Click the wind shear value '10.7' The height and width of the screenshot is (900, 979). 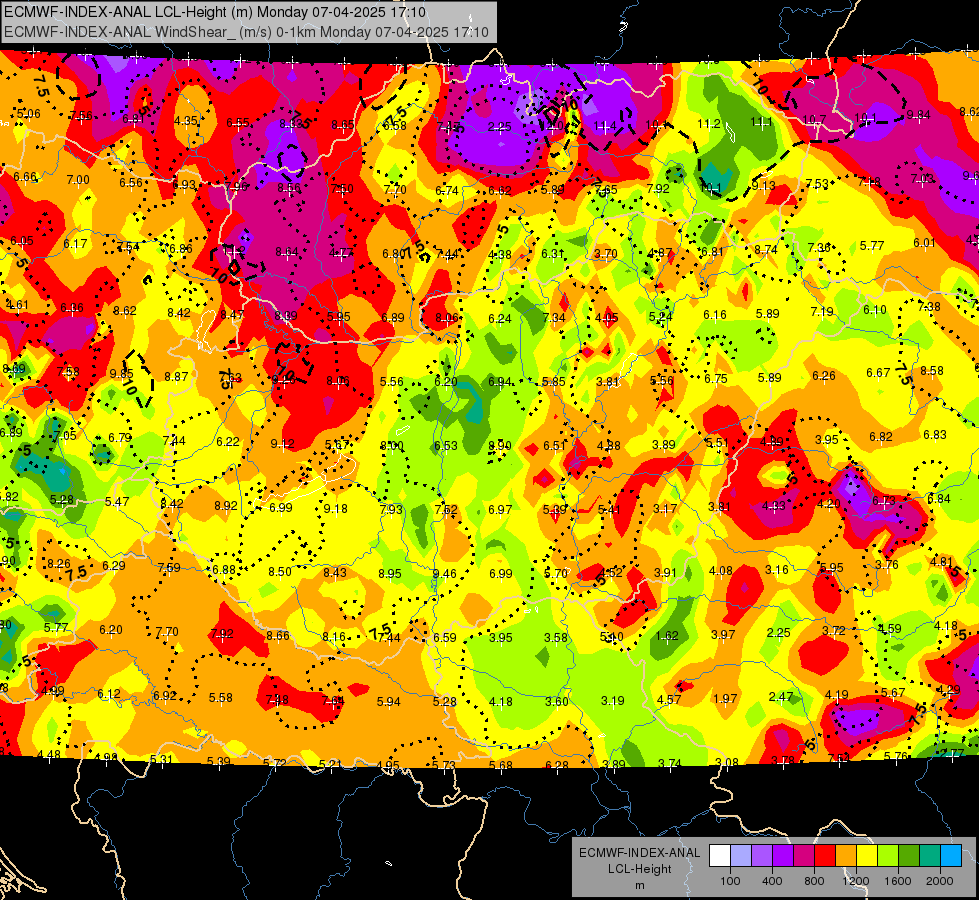(814, 119)
